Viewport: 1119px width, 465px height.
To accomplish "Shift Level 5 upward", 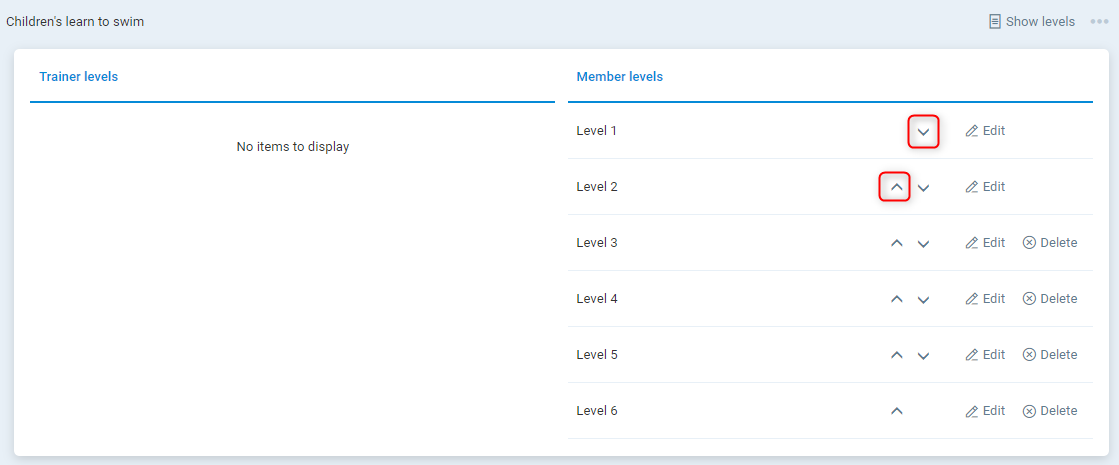I will click(x=896, y=355).
